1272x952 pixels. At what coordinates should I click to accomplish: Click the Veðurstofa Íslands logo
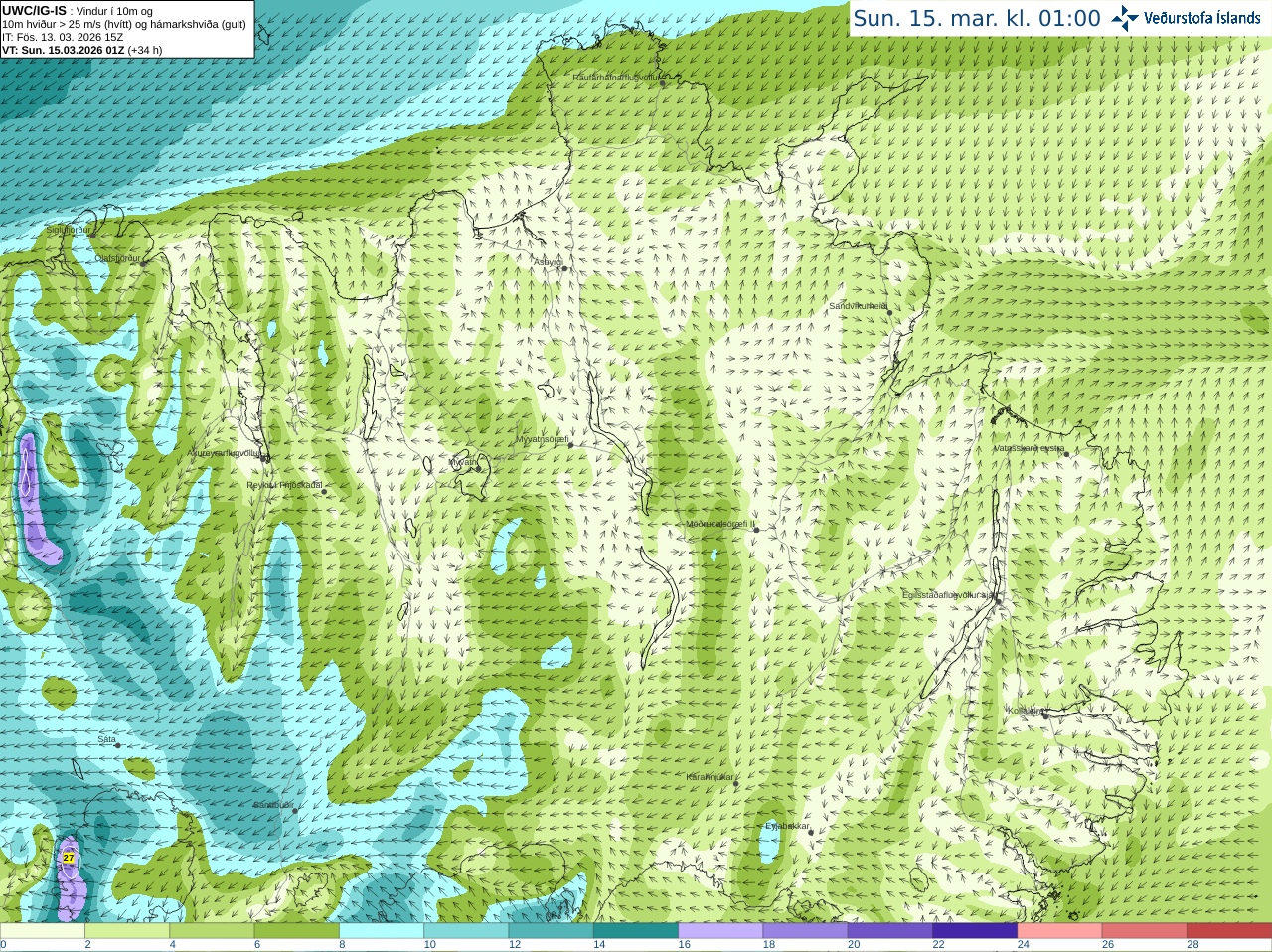pyautogui.click(x=1186, y=18)
